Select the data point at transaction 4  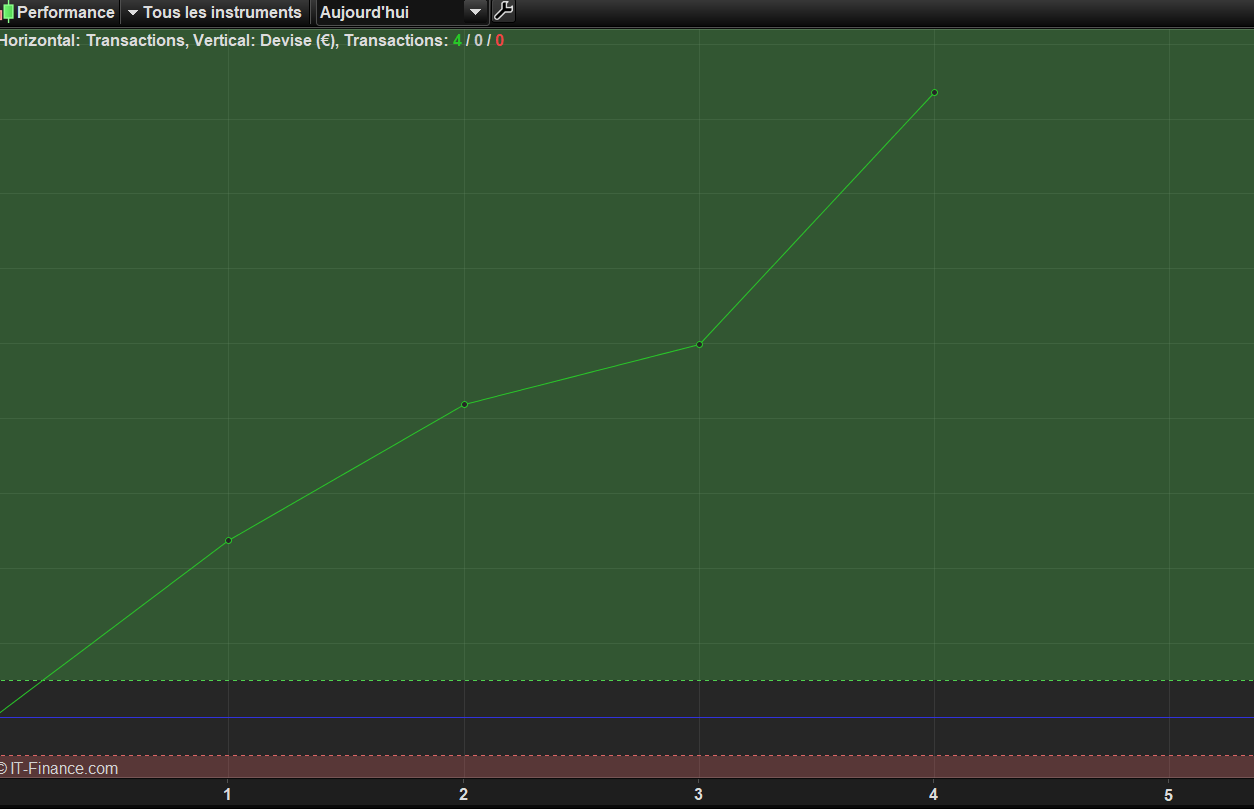[x=934, y=92]
